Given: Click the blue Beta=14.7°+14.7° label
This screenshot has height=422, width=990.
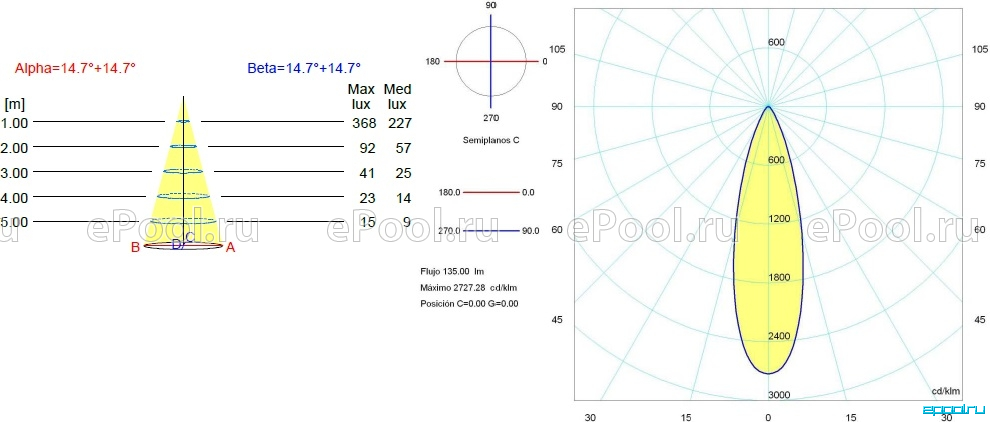Looking at the screenshot, I should (304, 68).
